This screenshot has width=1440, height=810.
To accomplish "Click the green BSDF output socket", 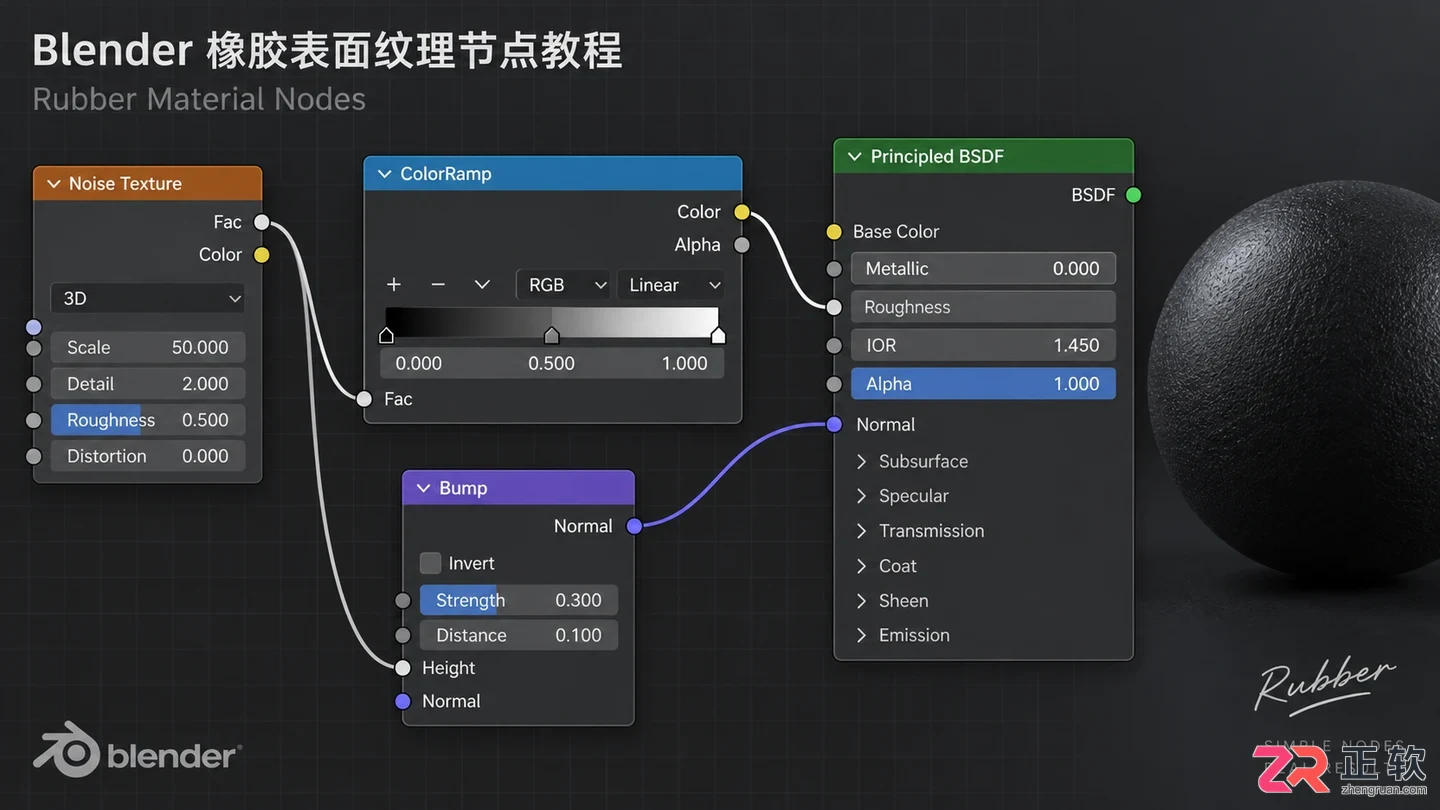I will pyautogui.click(x=1133, y=195).
